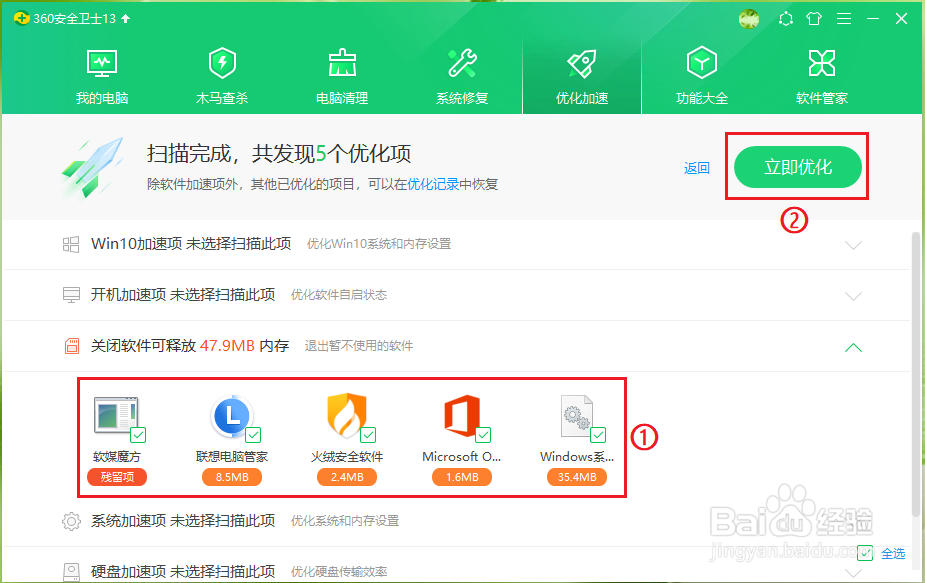925x583 pixels.
Task: Expand the 硬盘加速项 section chevron
Action: tap(853, 572)
